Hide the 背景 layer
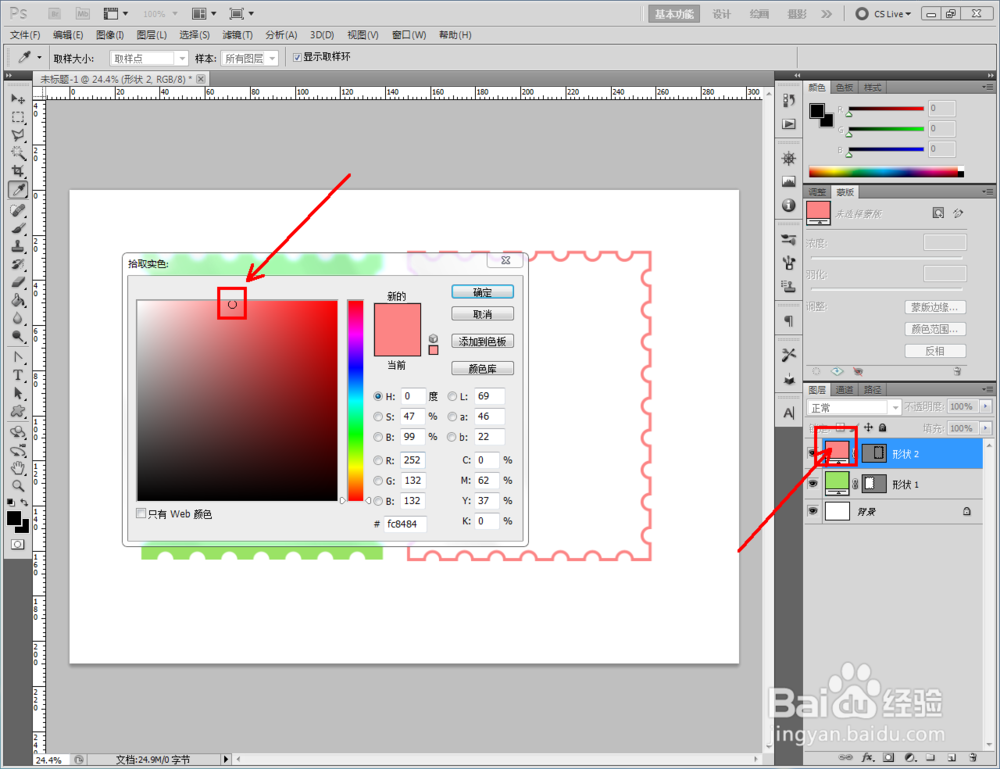Viewport: 1000px width, 769px height. 812,511
